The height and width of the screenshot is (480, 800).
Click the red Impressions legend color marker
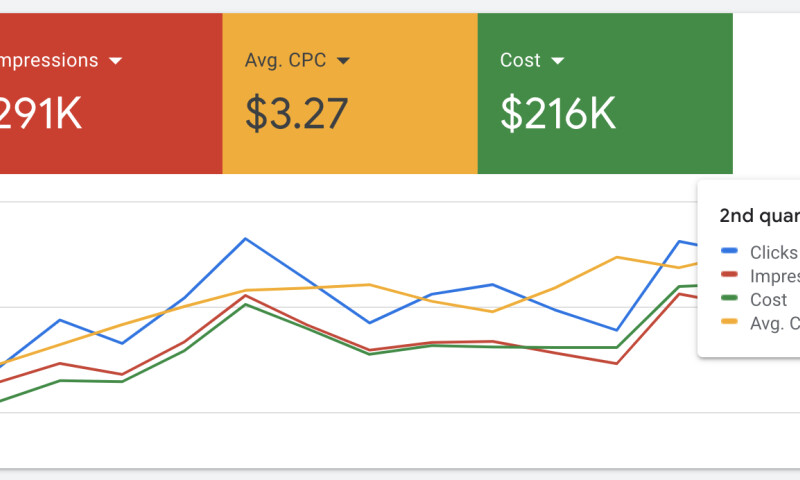(x=729, y=276)
